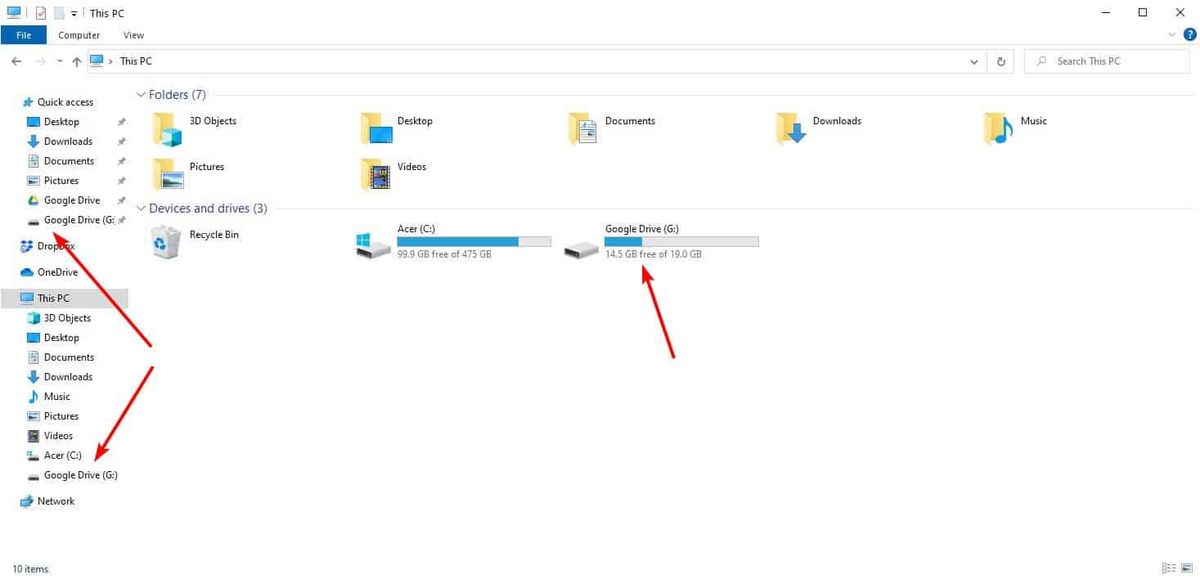The image size is (1200, 579).
Task: Open the Help question mark icon
Action: (1190, 34)
